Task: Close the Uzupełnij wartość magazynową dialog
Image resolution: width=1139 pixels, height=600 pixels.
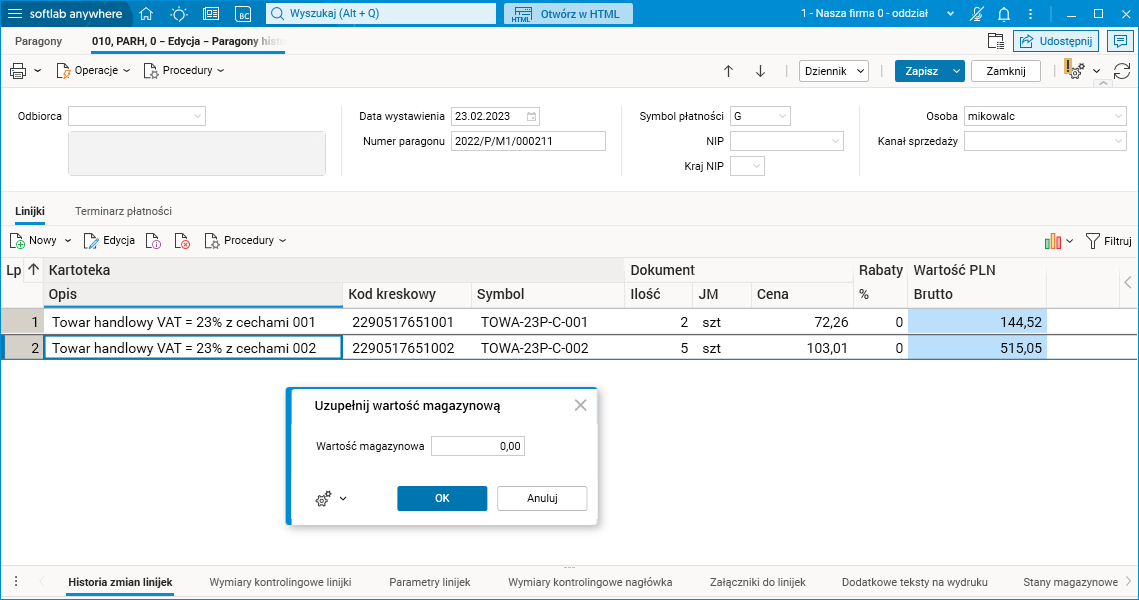Action: pyautogui.click(x=580, y=405)
